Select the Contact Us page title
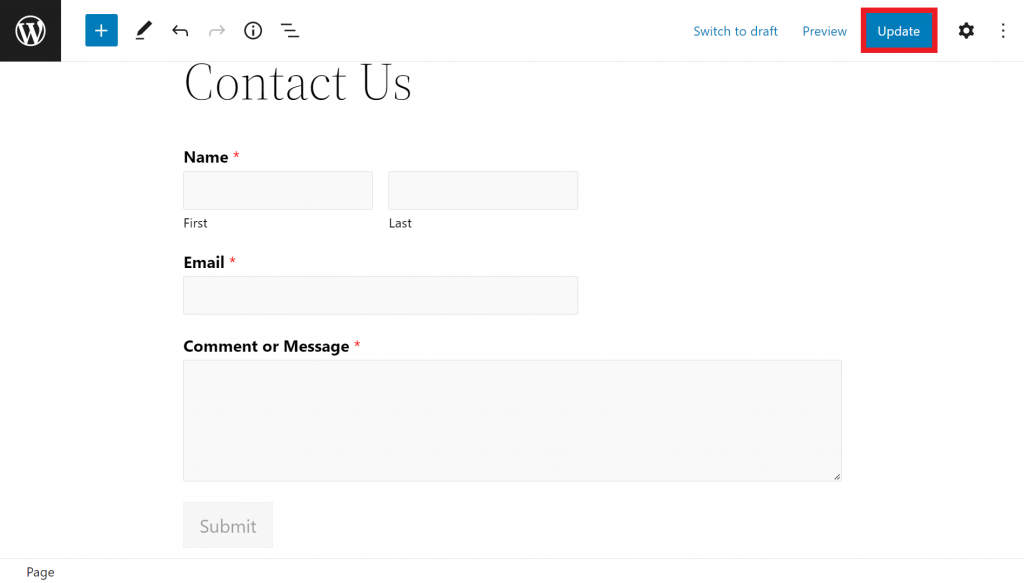 [x=297, y=83]
